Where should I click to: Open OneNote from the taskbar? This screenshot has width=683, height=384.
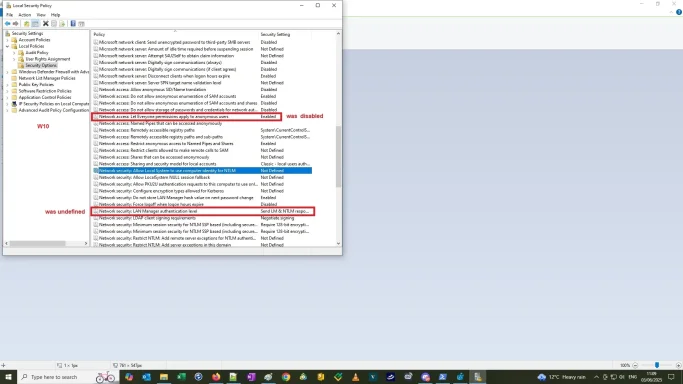tap(251, 377)
